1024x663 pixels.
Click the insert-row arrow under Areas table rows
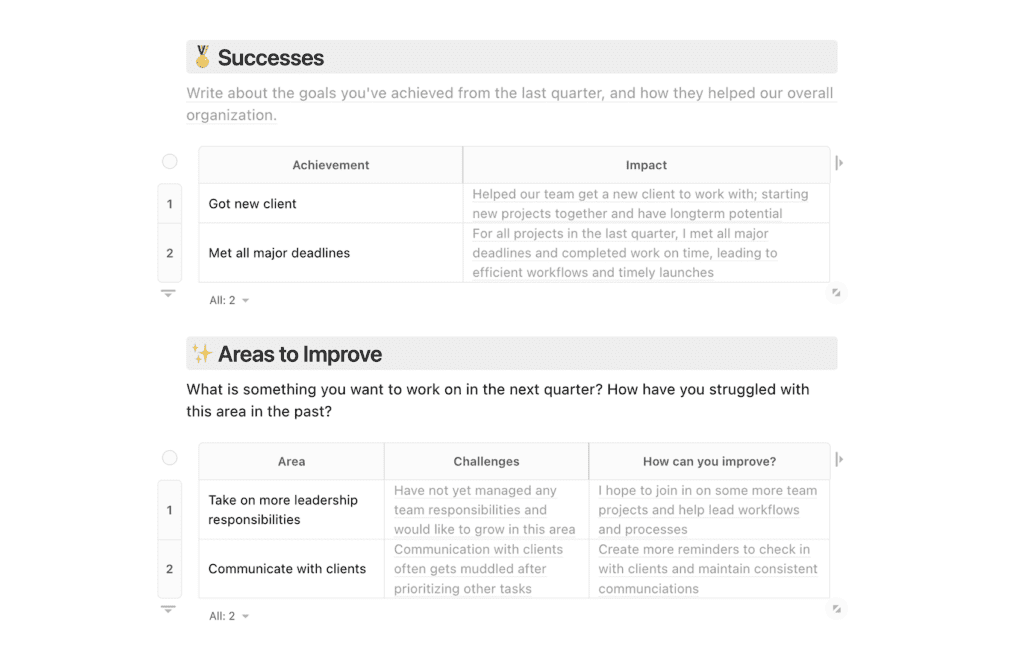[169, 607]
